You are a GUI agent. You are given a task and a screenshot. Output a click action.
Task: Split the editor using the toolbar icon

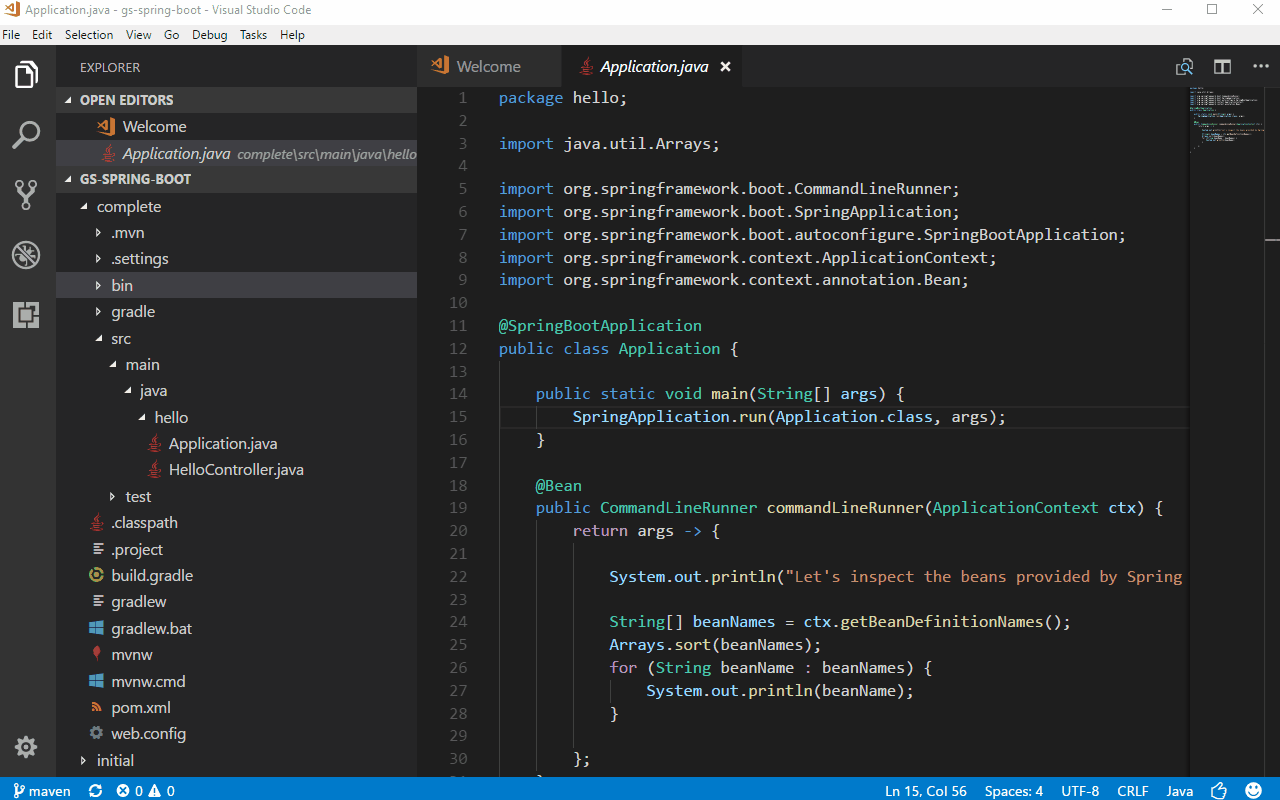1222,66
